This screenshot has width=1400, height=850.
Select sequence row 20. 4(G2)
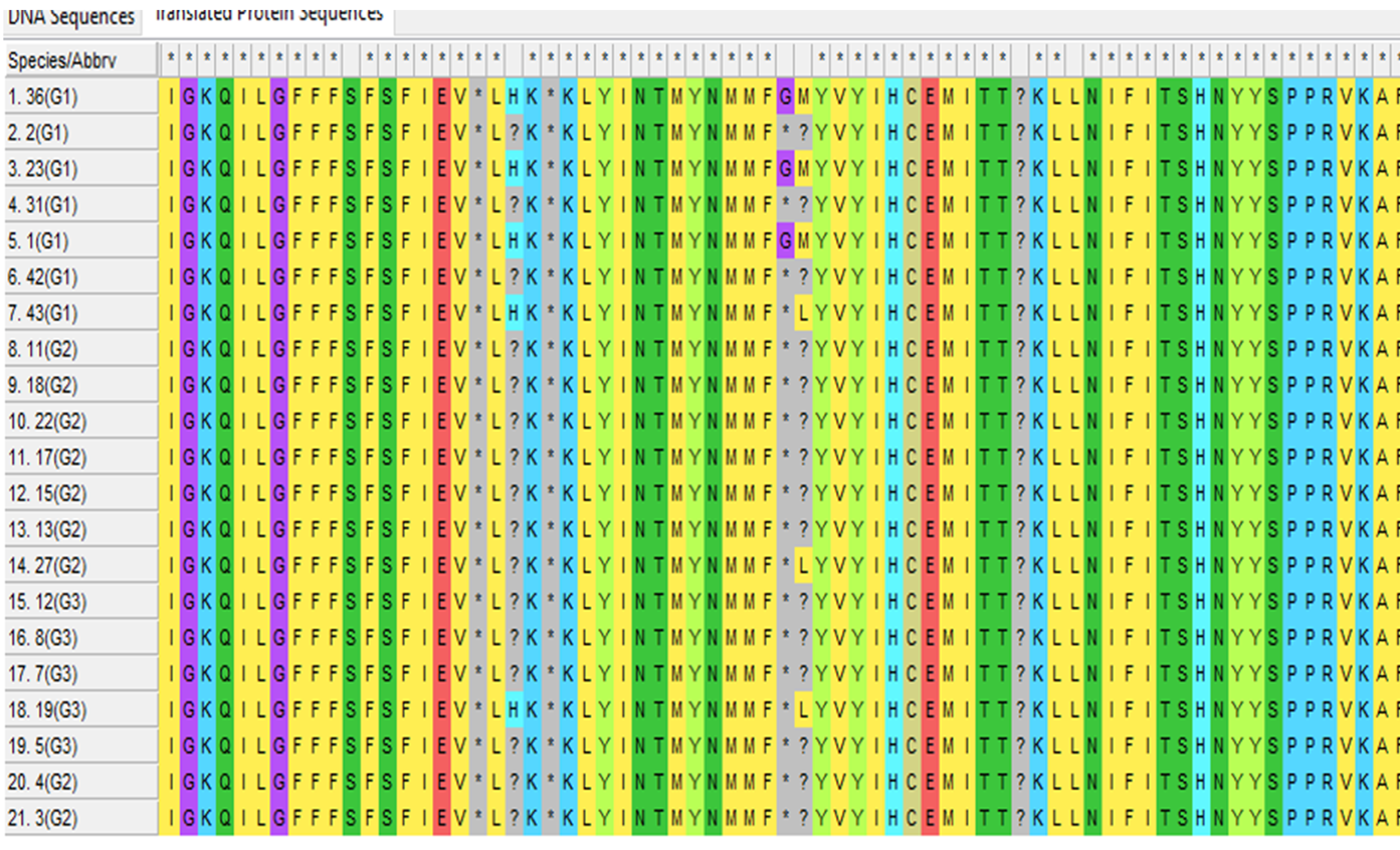coord(81,782)
